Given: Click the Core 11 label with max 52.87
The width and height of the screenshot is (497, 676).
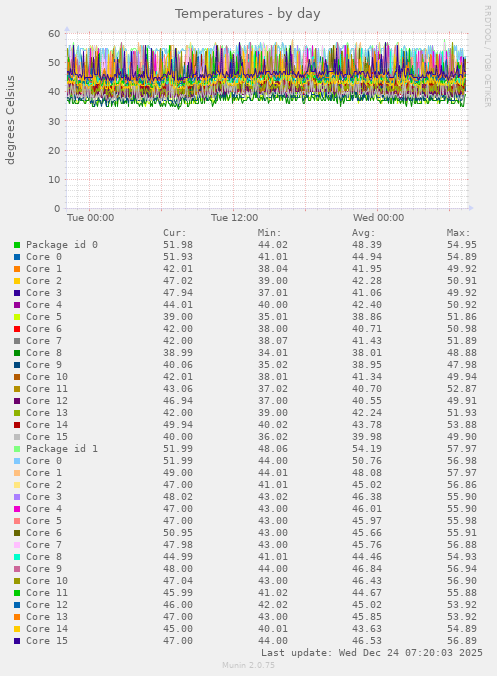Looking at the screenshot, I should click(47, 389).
